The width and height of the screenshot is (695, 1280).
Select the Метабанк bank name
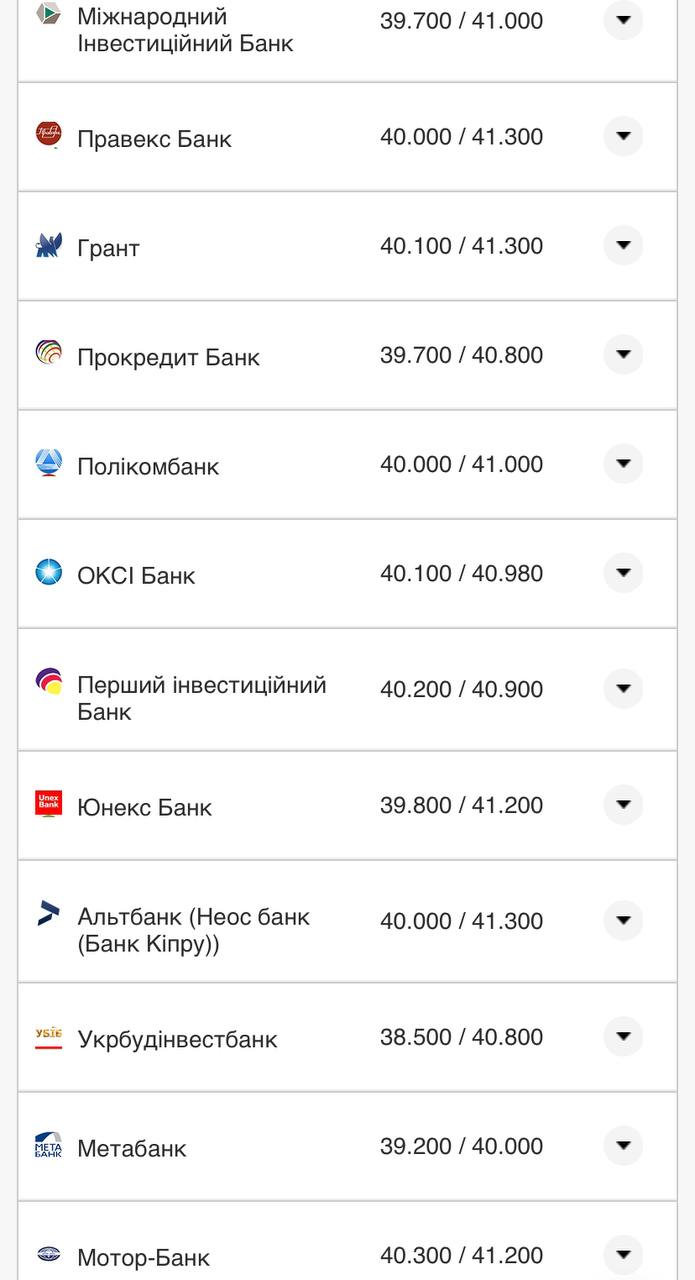(x=132, y=1148)
